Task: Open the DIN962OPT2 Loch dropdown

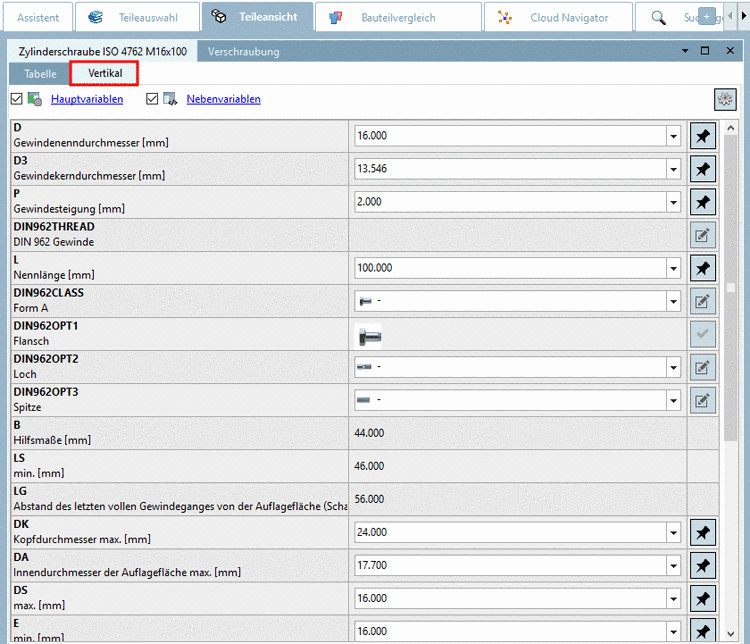Action: tap(673, 367)
